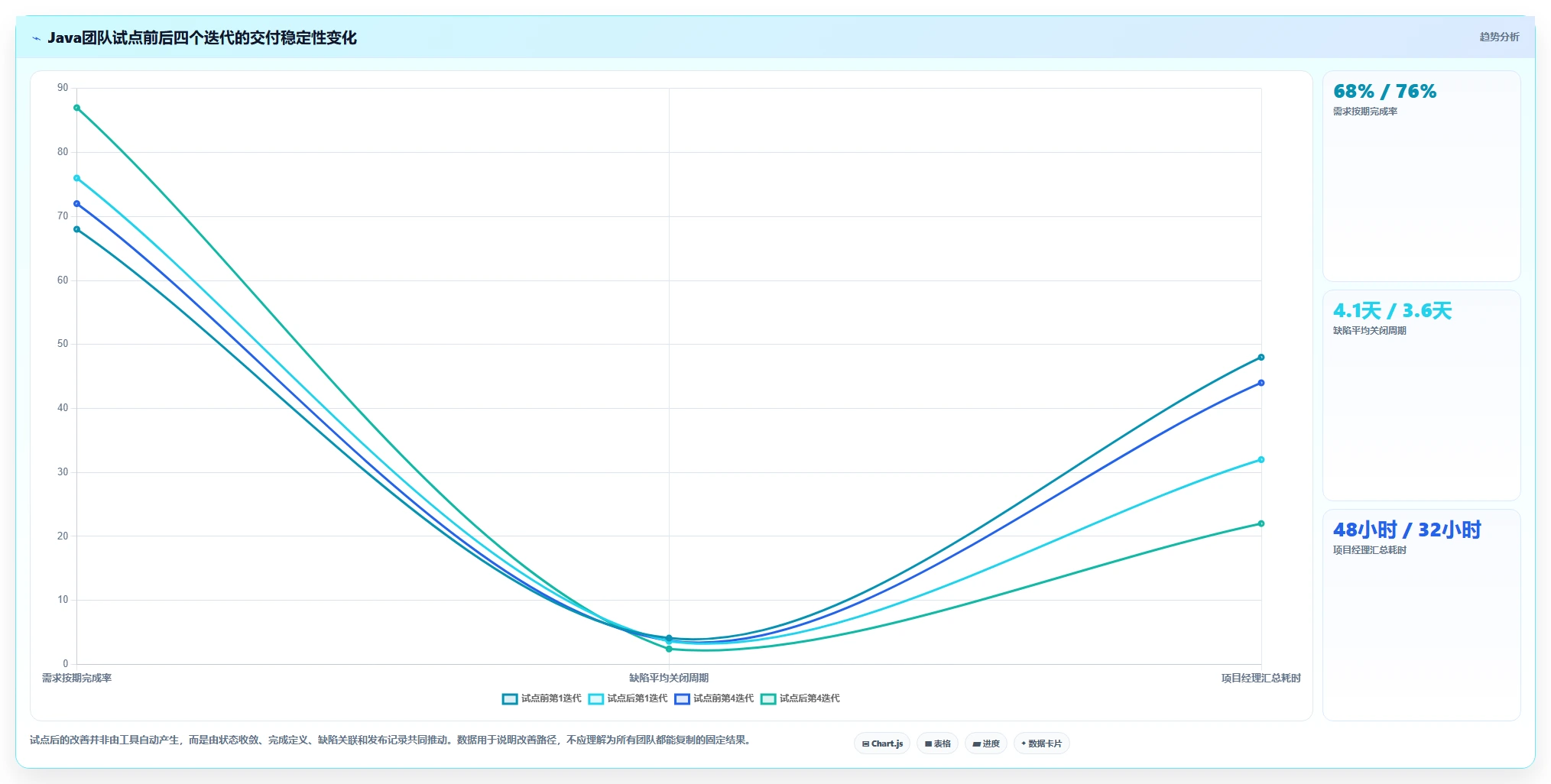Click the 68% / 76% headline value
Screen dimensions: 1551x784
1384,92
